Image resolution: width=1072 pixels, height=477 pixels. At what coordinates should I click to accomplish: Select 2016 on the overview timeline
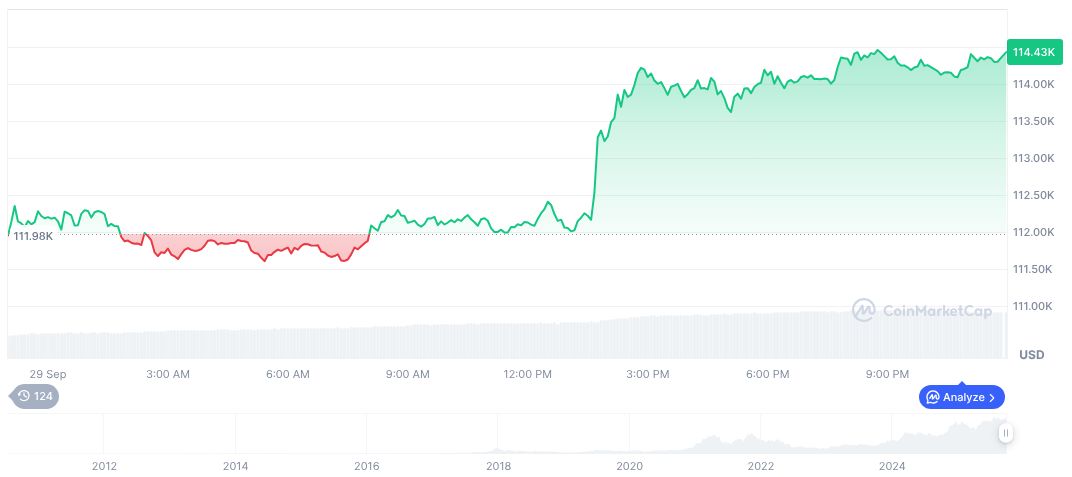(366, 466)
